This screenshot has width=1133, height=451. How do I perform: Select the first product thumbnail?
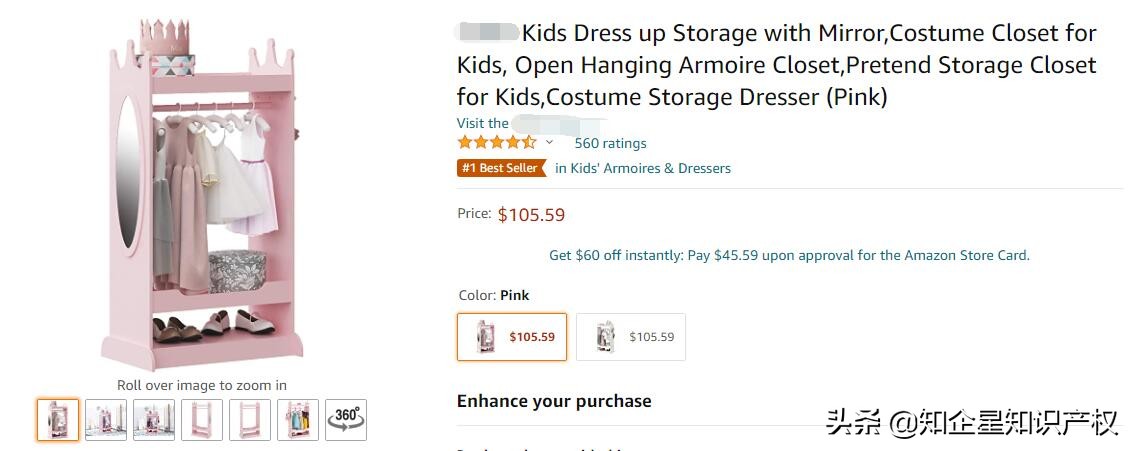click(58, 420)
